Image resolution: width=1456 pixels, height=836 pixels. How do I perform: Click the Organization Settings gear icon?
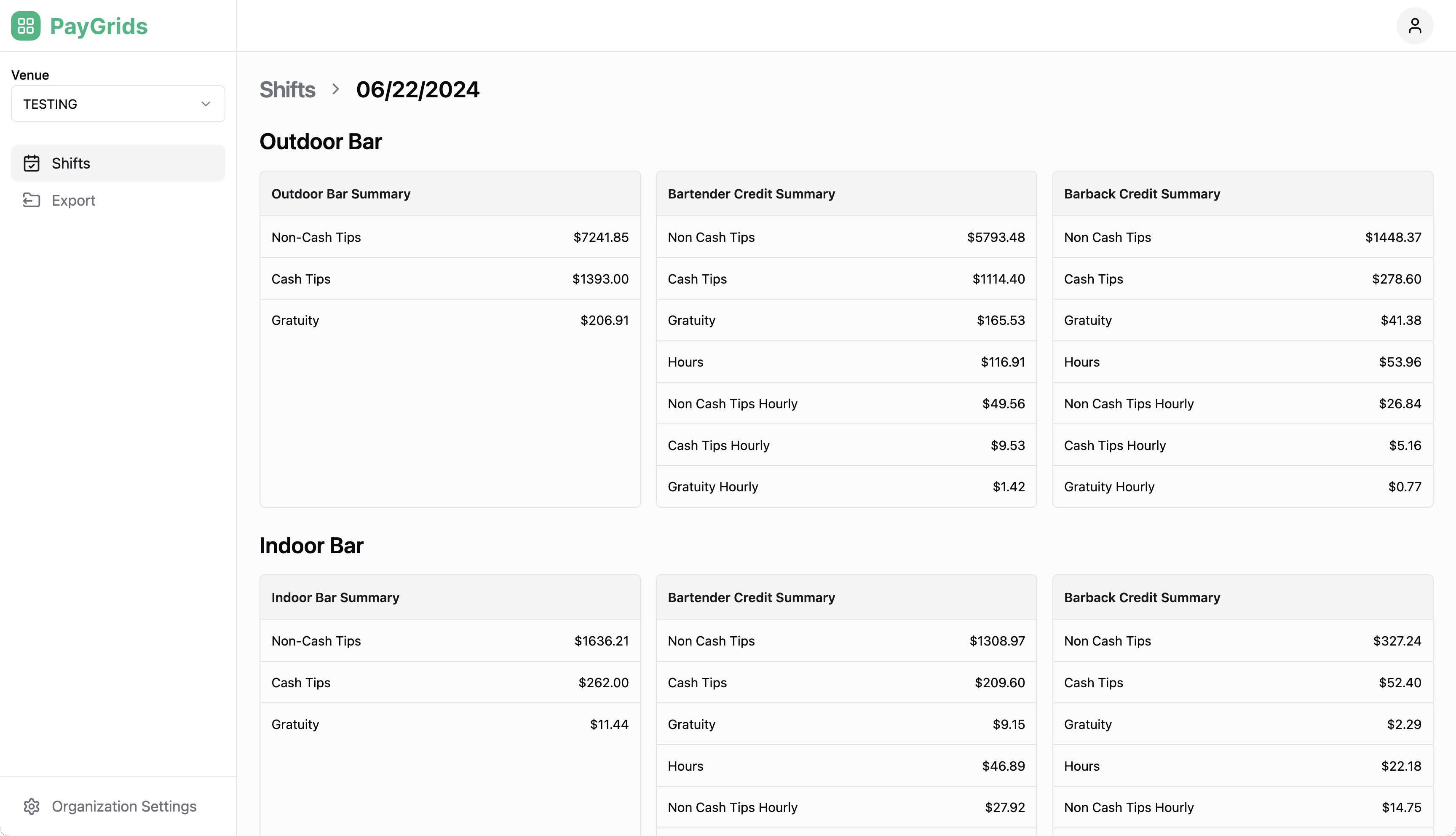32,806
